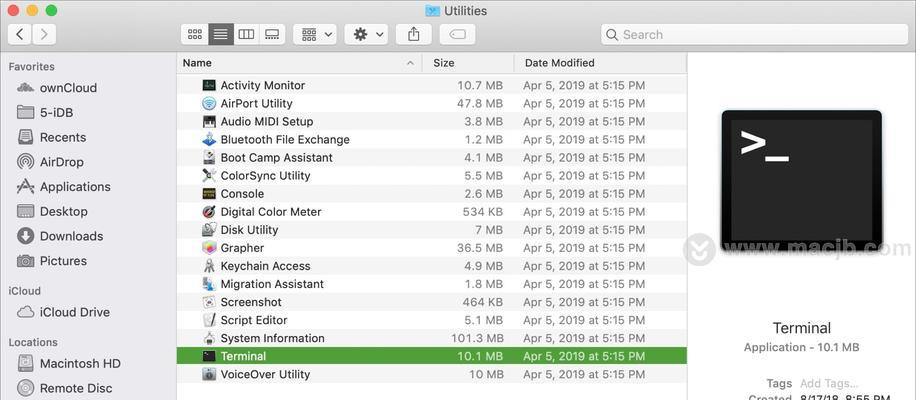
Task: Click the "534 KB" size value
Action: point(483,212)
